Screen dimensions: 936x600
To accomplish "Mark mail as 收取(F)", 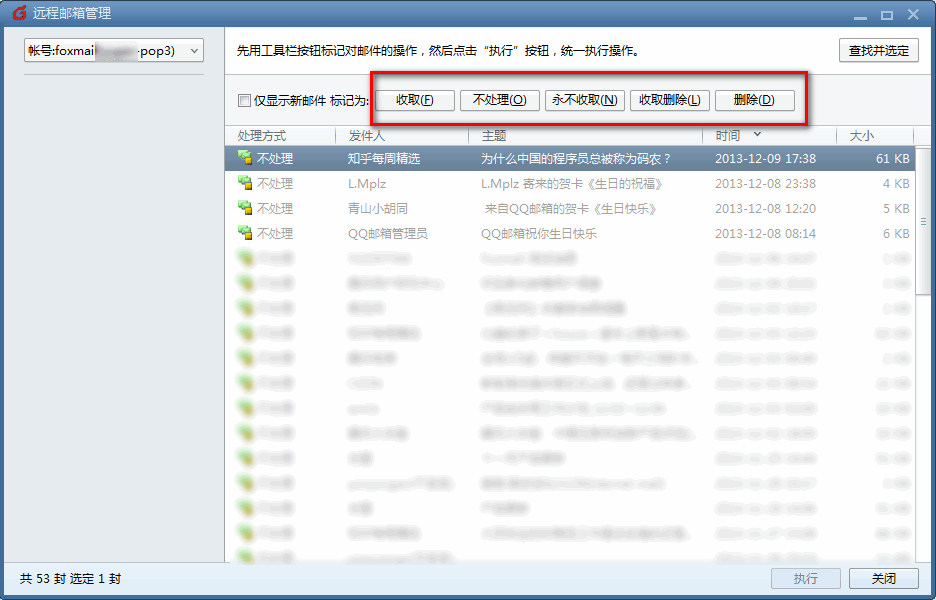I will (415, 100).
